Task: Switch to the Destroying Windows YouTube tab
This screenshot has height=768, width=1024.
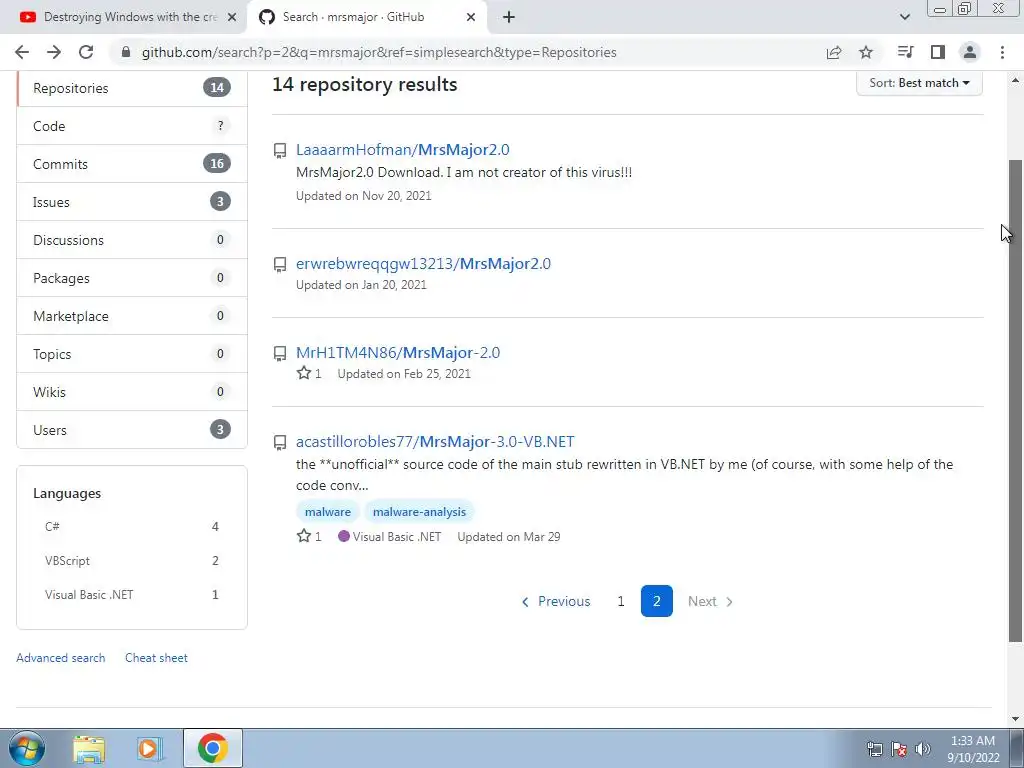Action: tap(123, 18)
